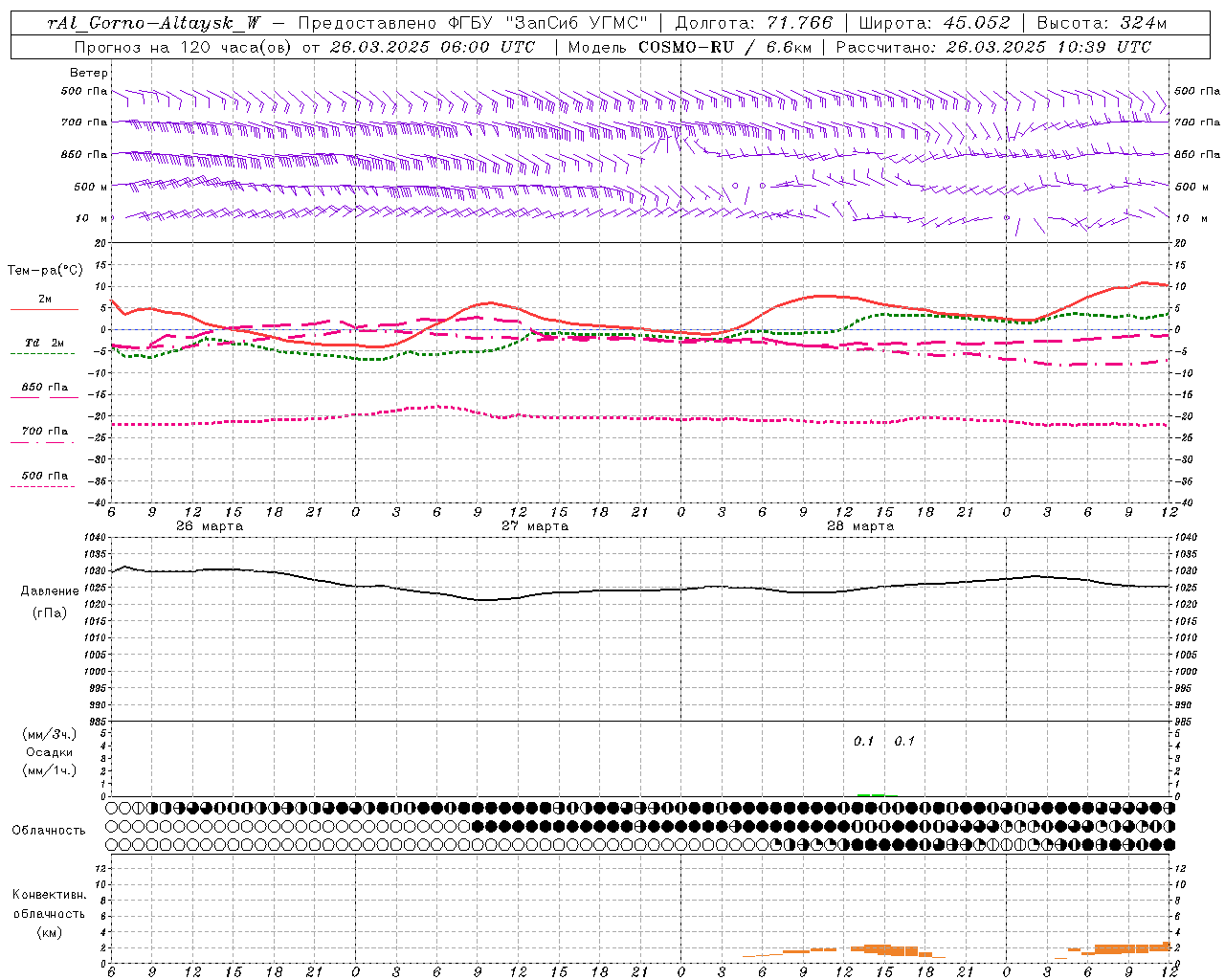
Task: Click the (мм/3ч.) precipitation unit label
Action: [x=50, y=734]
